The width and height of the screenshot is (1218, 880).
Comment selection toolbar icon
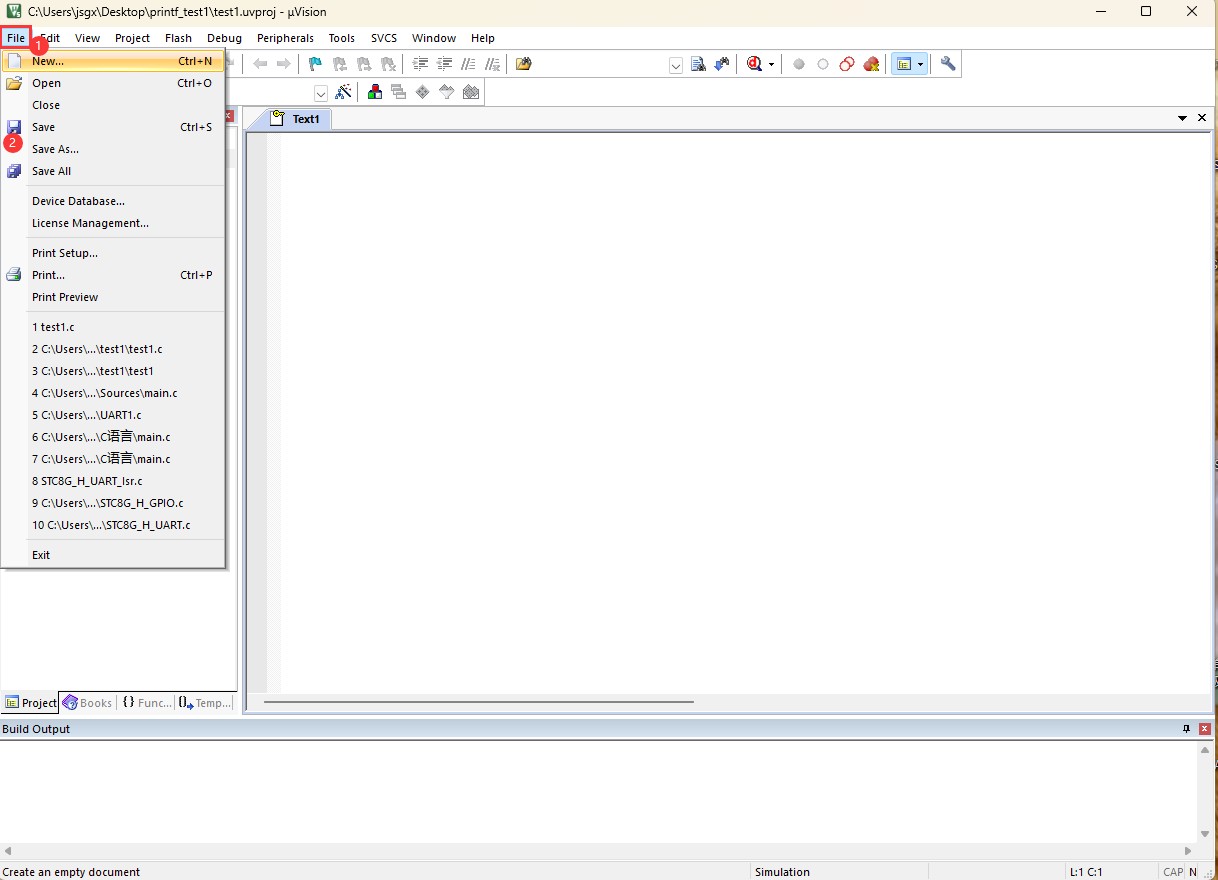(468, 64)
